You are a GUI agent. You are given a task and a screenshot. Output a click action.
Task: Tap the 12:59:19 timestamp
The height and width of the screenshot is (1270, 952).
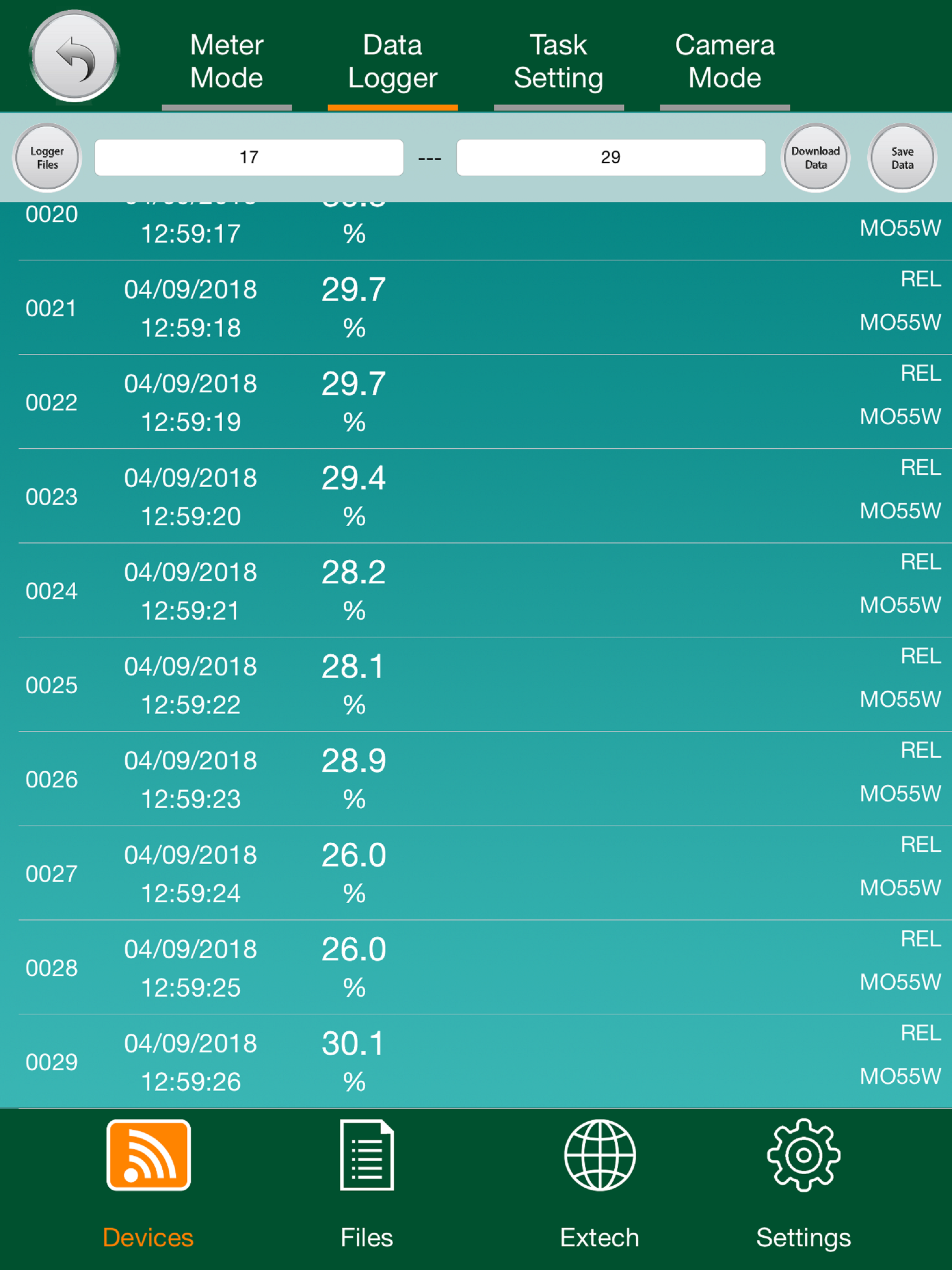click(191, 422)
